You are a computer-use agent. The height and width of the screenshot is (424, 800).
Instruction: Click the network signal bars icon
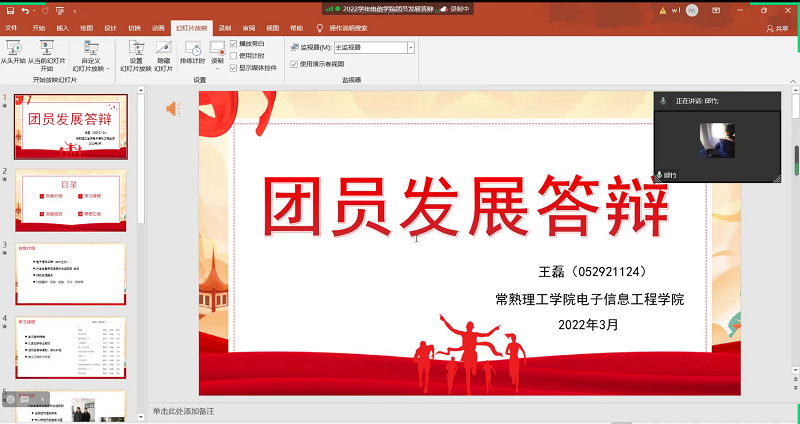click(329, 9)
